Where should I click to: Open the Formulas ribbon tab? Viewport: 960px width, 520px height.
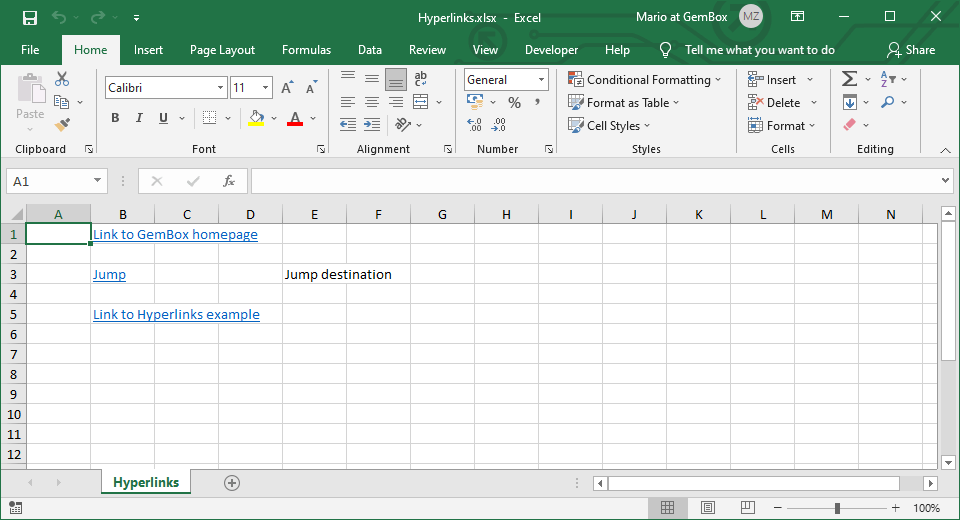(x=306, y=50)
